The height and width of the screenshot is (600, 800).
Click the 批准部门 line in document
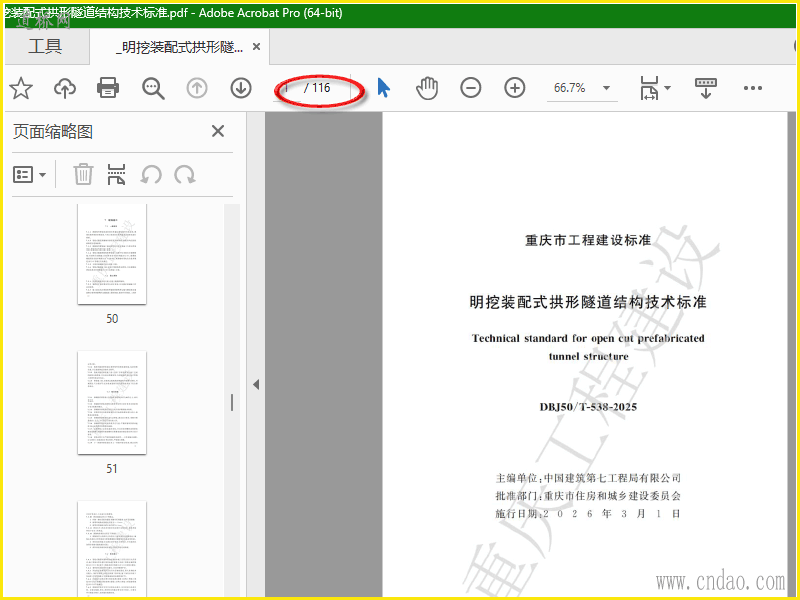pos(588,496)
